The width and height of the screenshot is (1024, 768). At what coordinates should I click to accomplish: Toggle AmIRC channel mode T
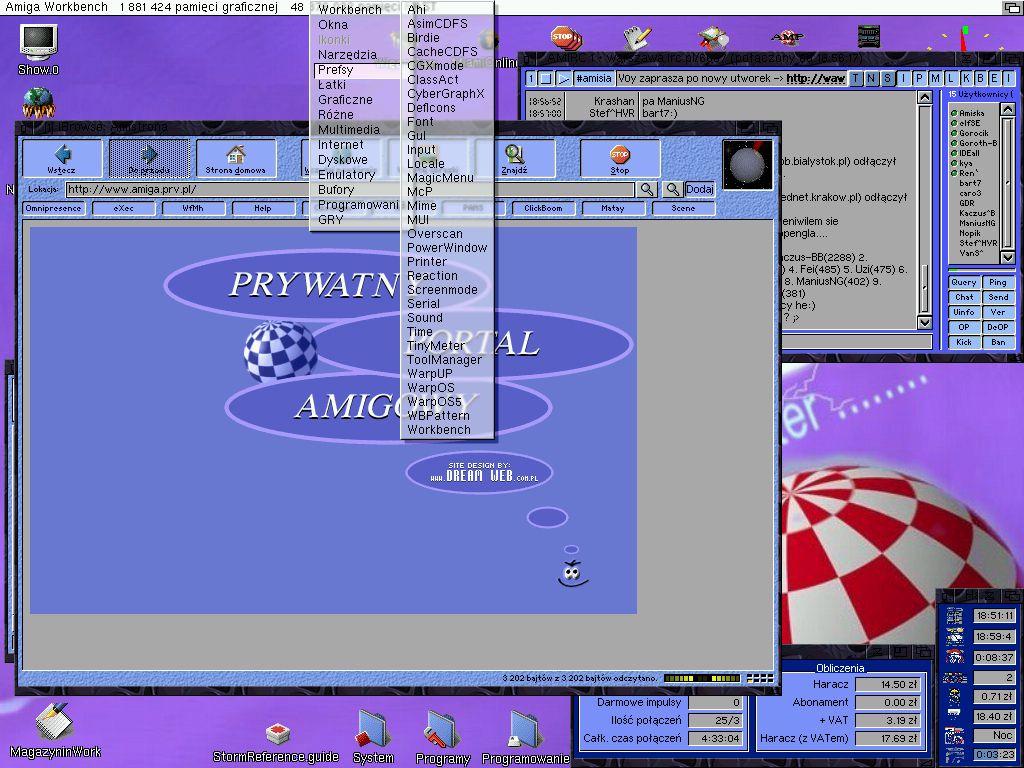point(856,78)
